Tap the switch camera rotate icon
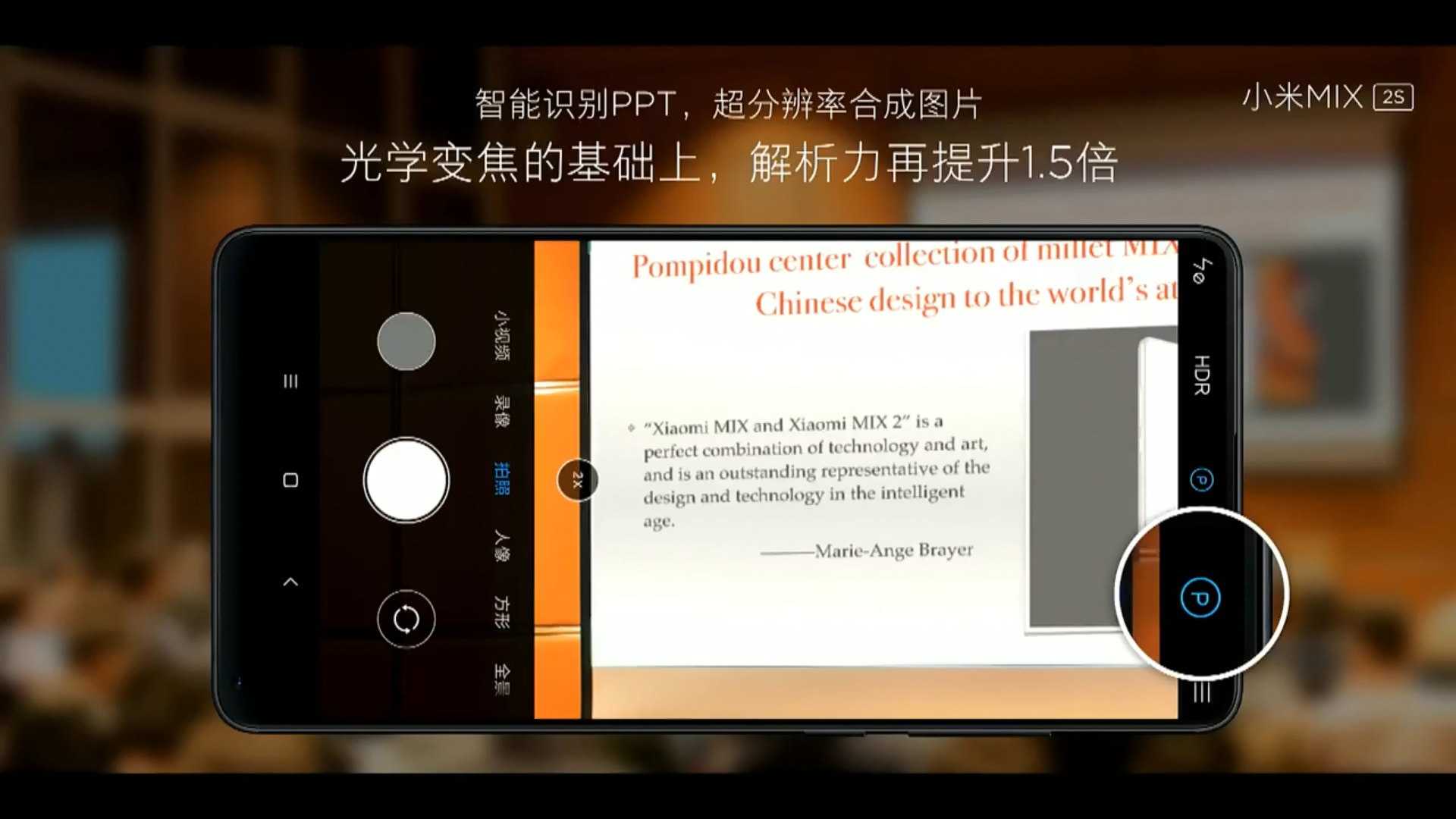Screen dimensions: 1456x819 406,619
